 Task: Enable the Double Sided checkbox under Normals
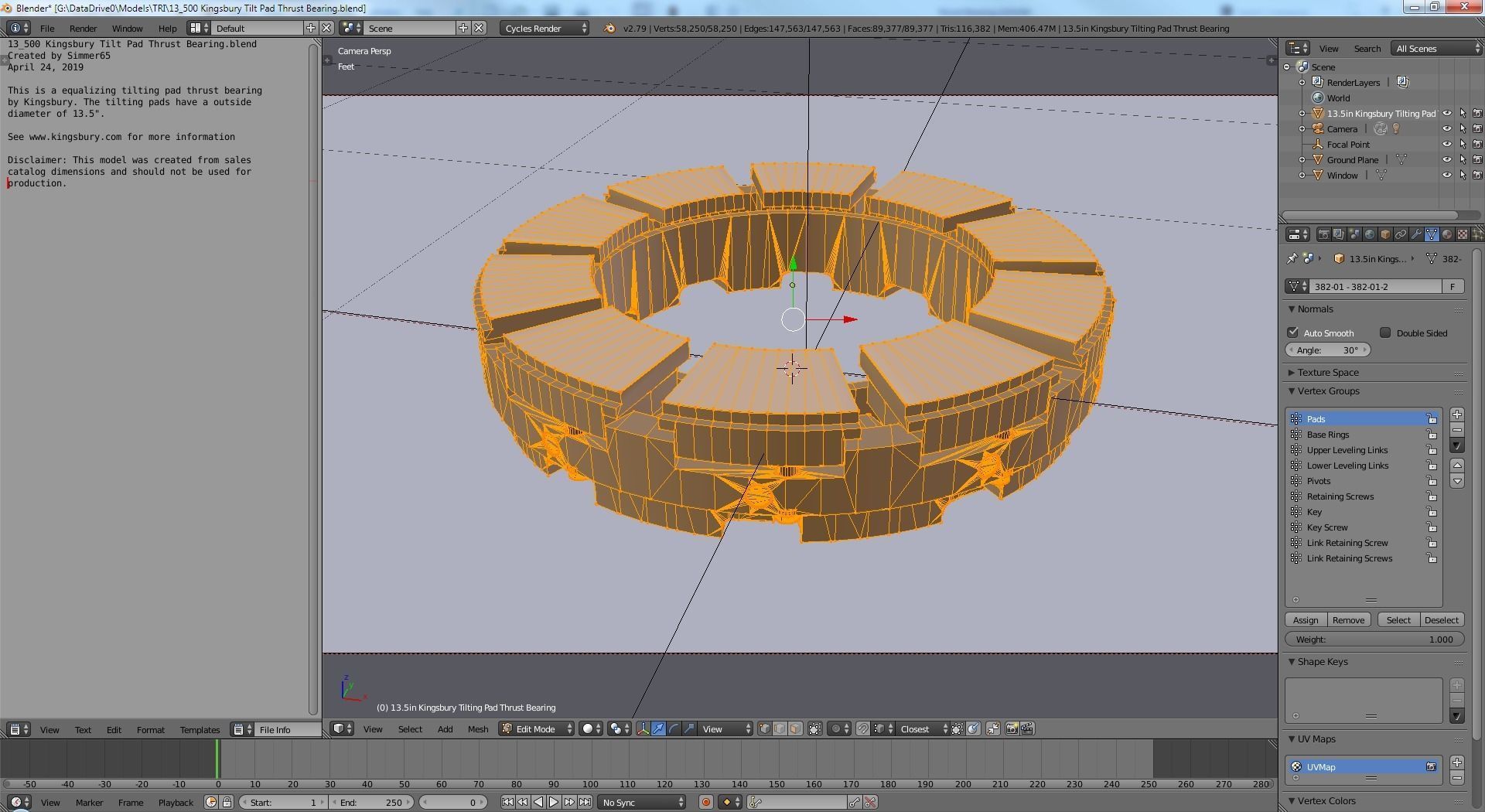pyautogui.click(x=1385, y=333)
